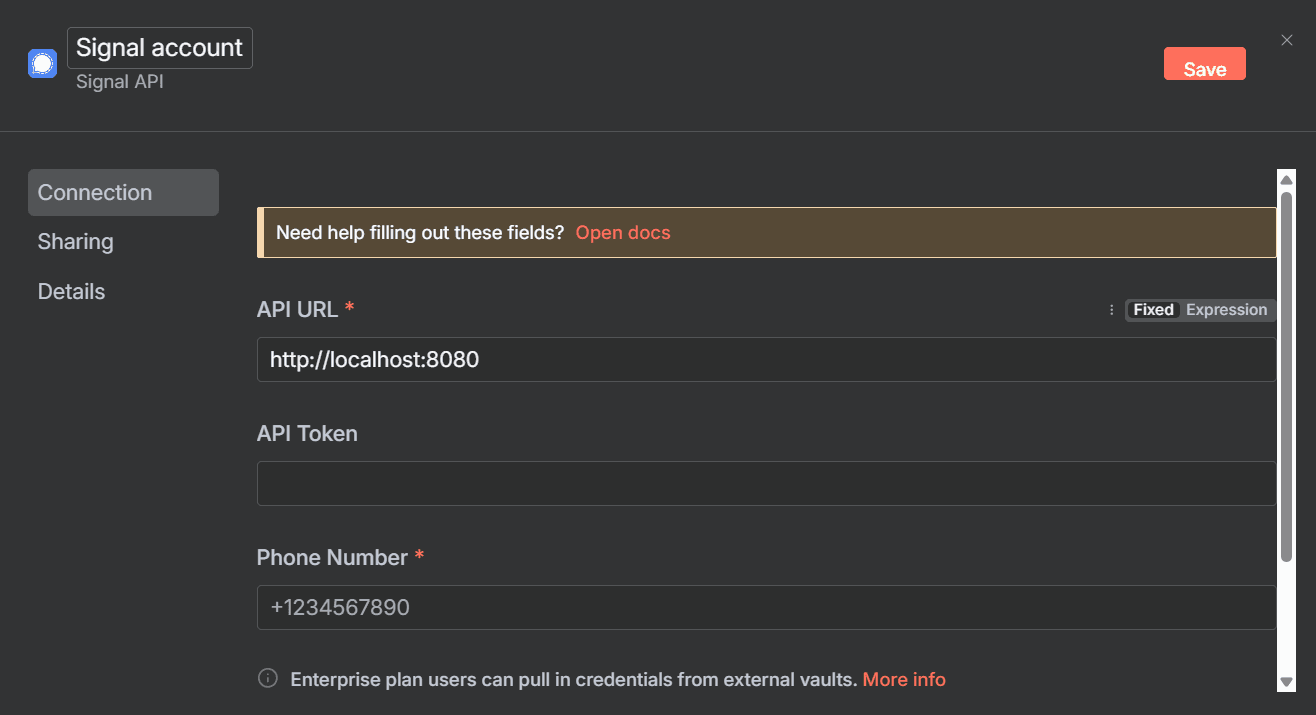This screenshot has width=1316, height=715.
Task: Click the Signal logo icon
Action: pos(42,64)
